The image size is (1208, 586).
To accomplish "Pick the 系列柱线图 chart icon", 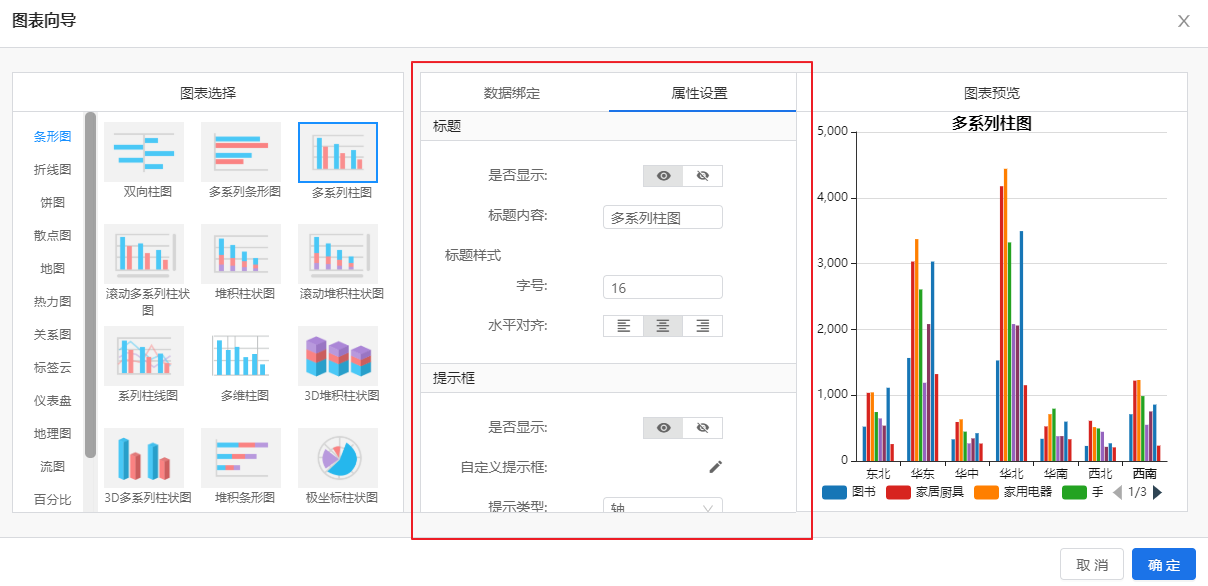I will (144, 356).
